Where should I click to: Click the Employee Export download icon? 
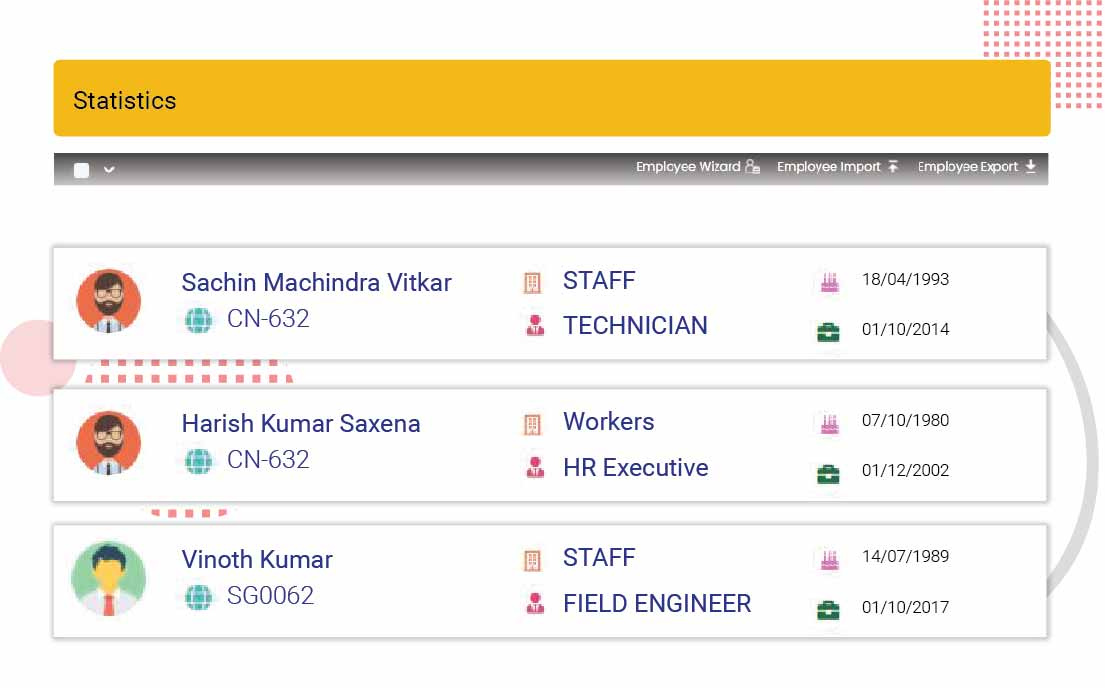1031,167
